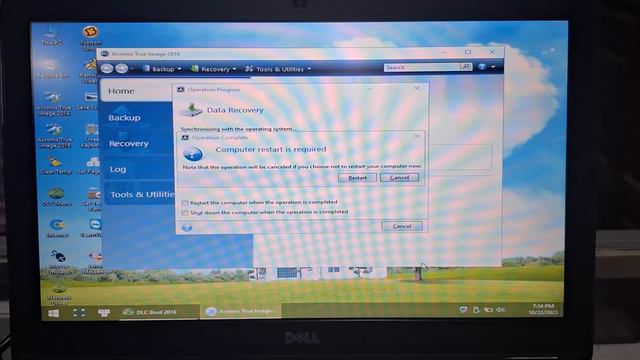The height and width of the screenshot is (360, 640).
Task: Open the upper Acronis True Image desktop shortcut
Action: coord(53,104)
